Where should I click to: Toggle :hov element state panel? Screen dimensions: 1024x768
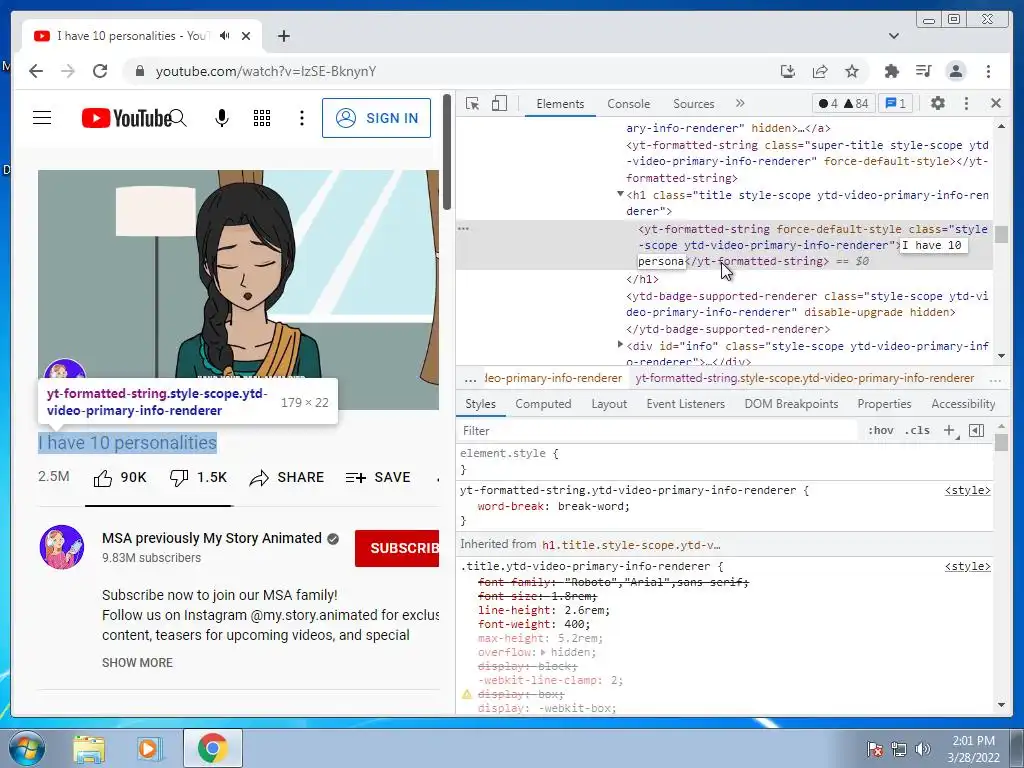coord(880,430)
